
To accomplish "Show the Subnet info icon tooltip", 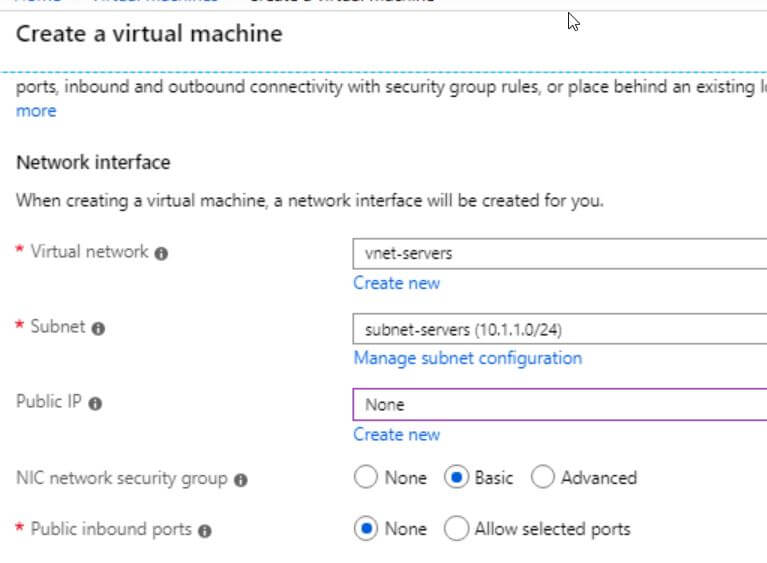I will pyautogui.click(x=98, y=328).
